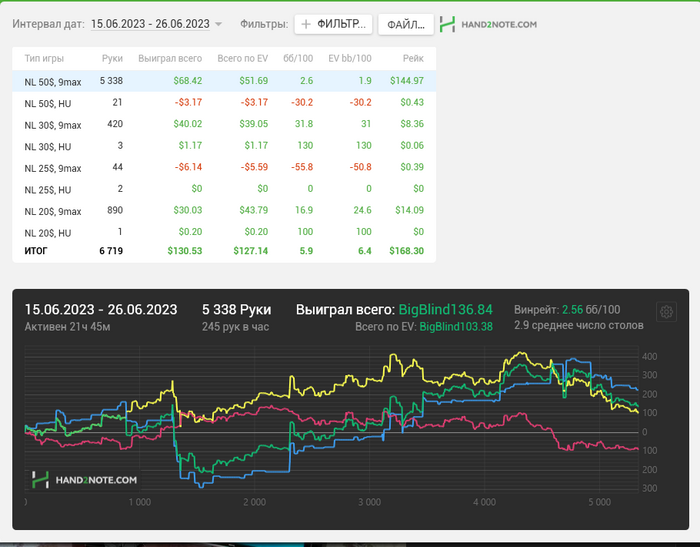This screenshot has height=547, width=700.
Task: Select the NL 30$, 9max row
Action: click(224, 124)
